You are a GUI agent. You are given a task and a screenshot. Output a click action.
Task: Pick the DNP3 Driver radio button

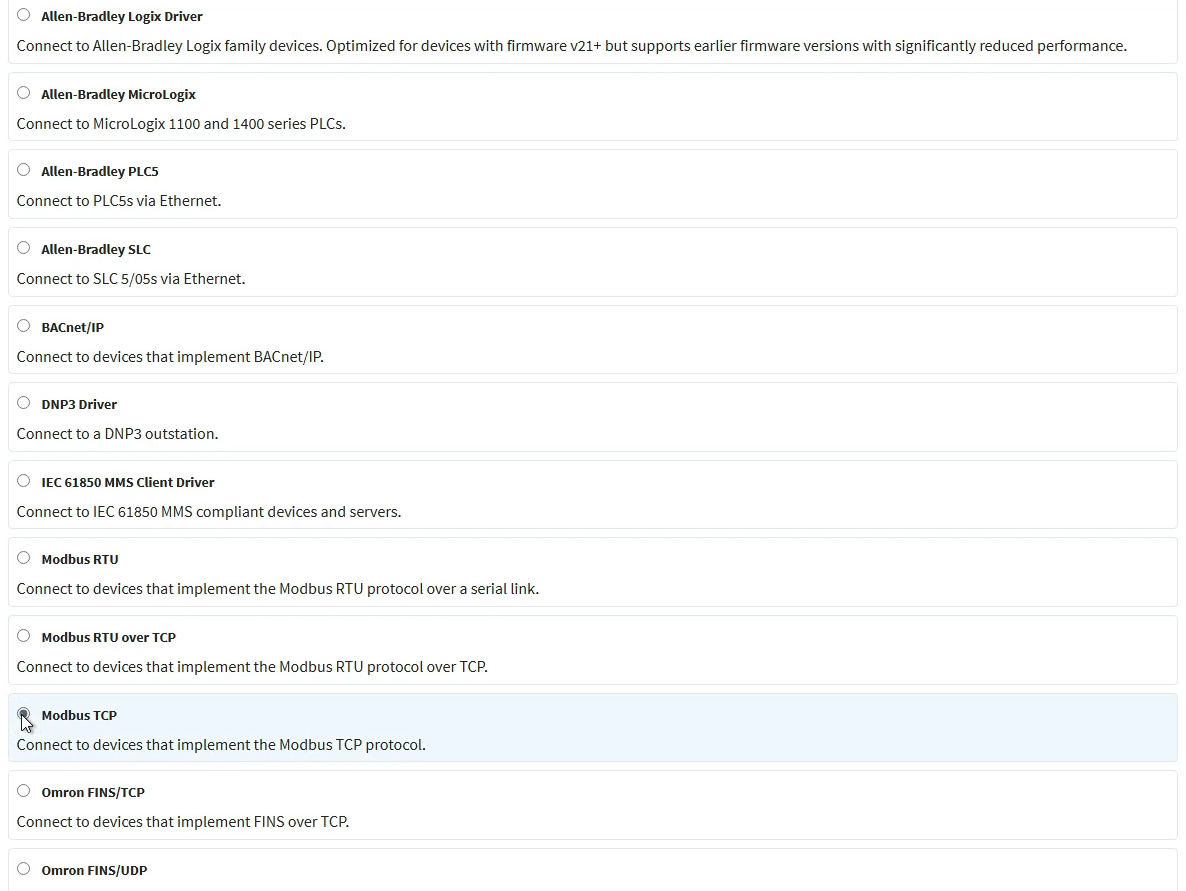[23, 402]
